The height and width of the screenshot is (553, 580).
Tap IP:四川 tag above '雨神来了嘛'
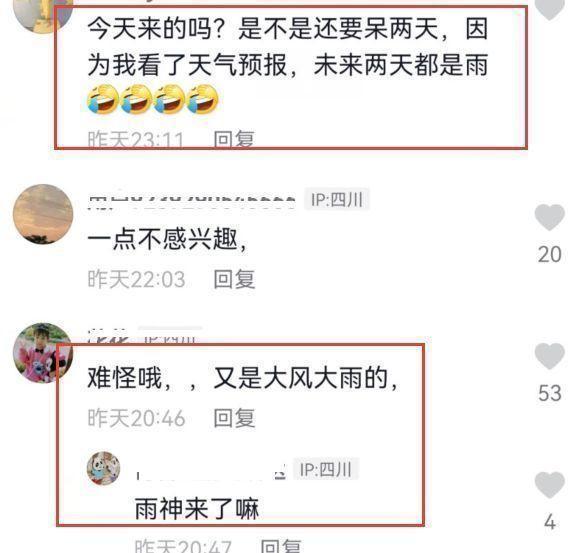tap(326, 469)
